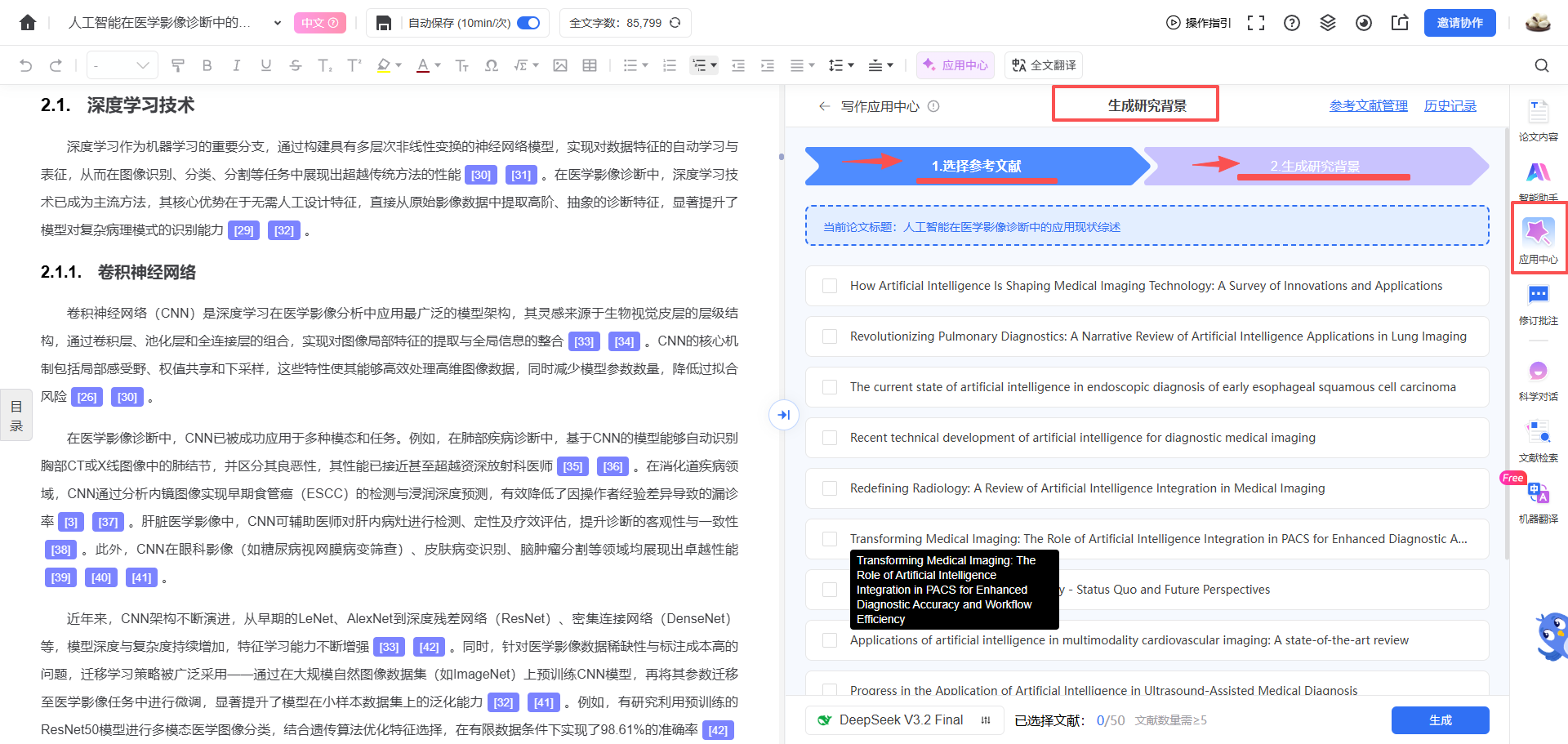Toggle underline formatting
The image size is (1568, 744).
tap(266, 65)
